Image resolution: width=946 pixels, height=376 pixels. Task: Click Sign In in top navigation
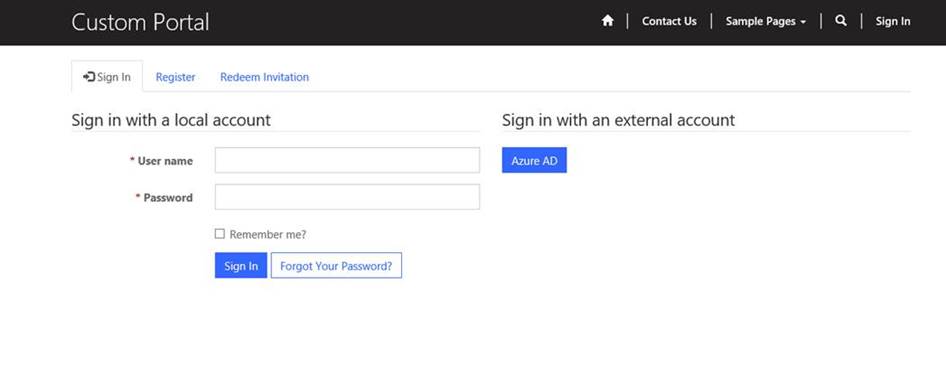[x=893, y=21]
